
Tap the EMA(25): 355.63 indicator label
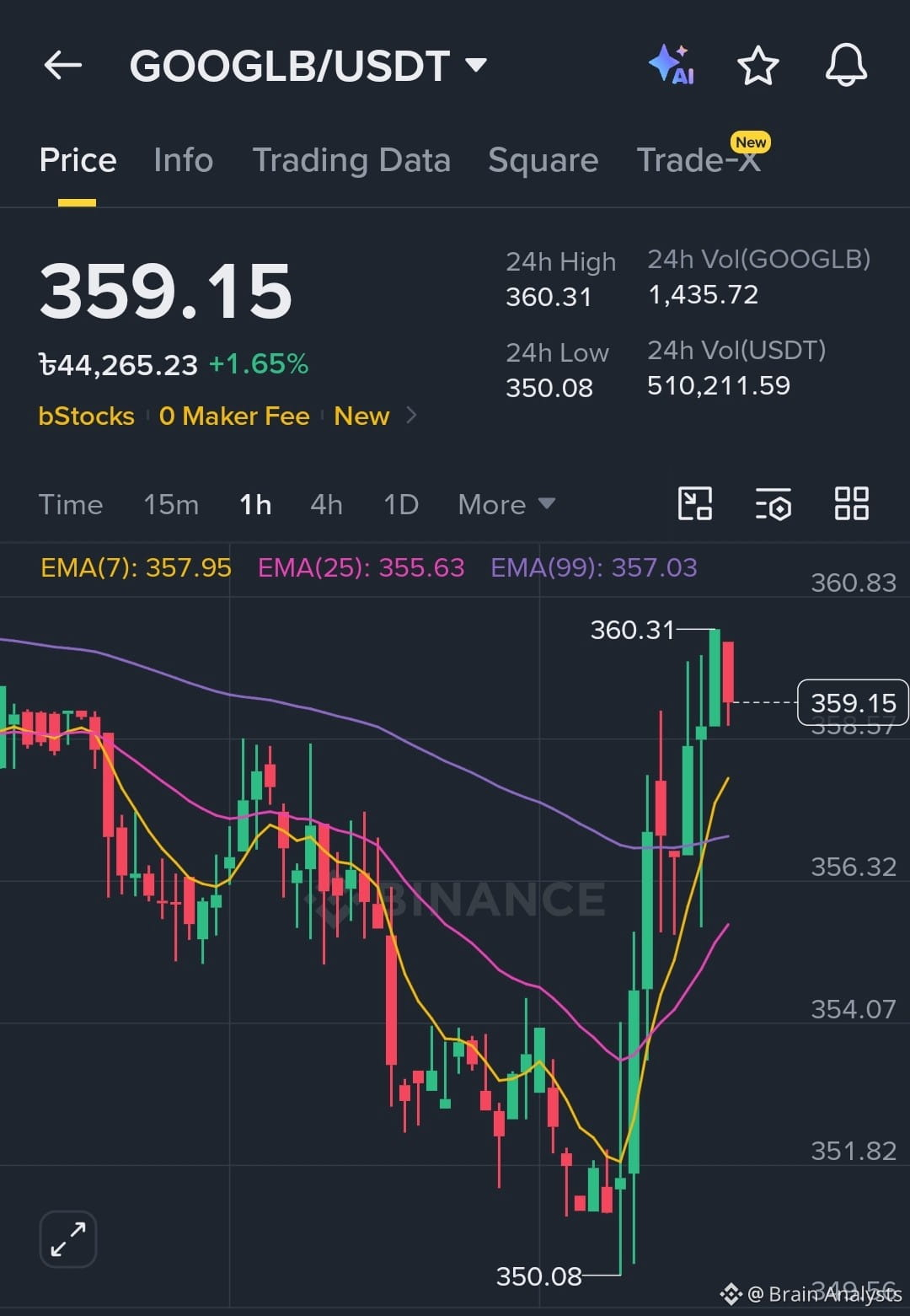[361, 567]
